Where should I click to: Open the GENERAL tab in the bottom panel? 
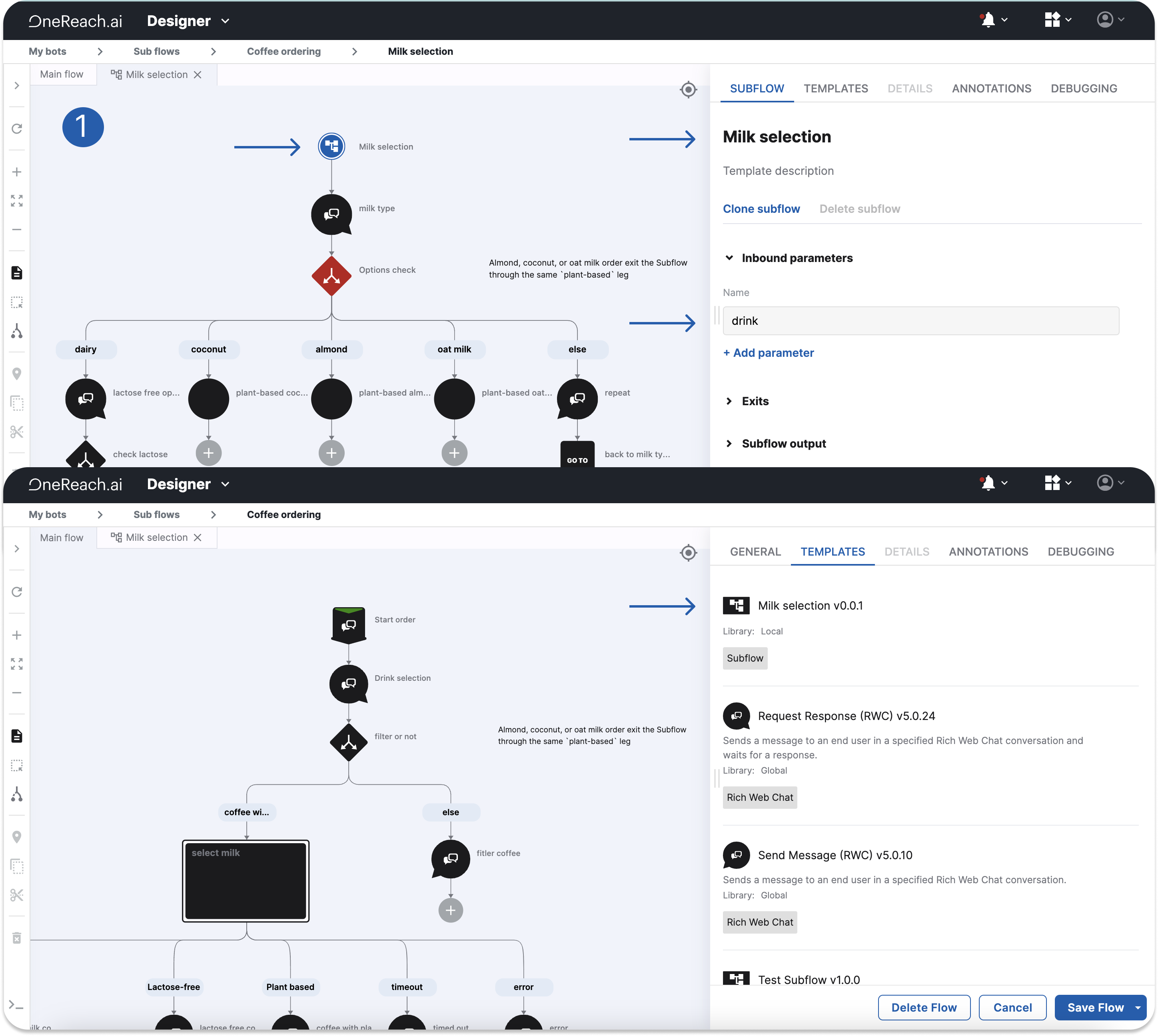755,552
